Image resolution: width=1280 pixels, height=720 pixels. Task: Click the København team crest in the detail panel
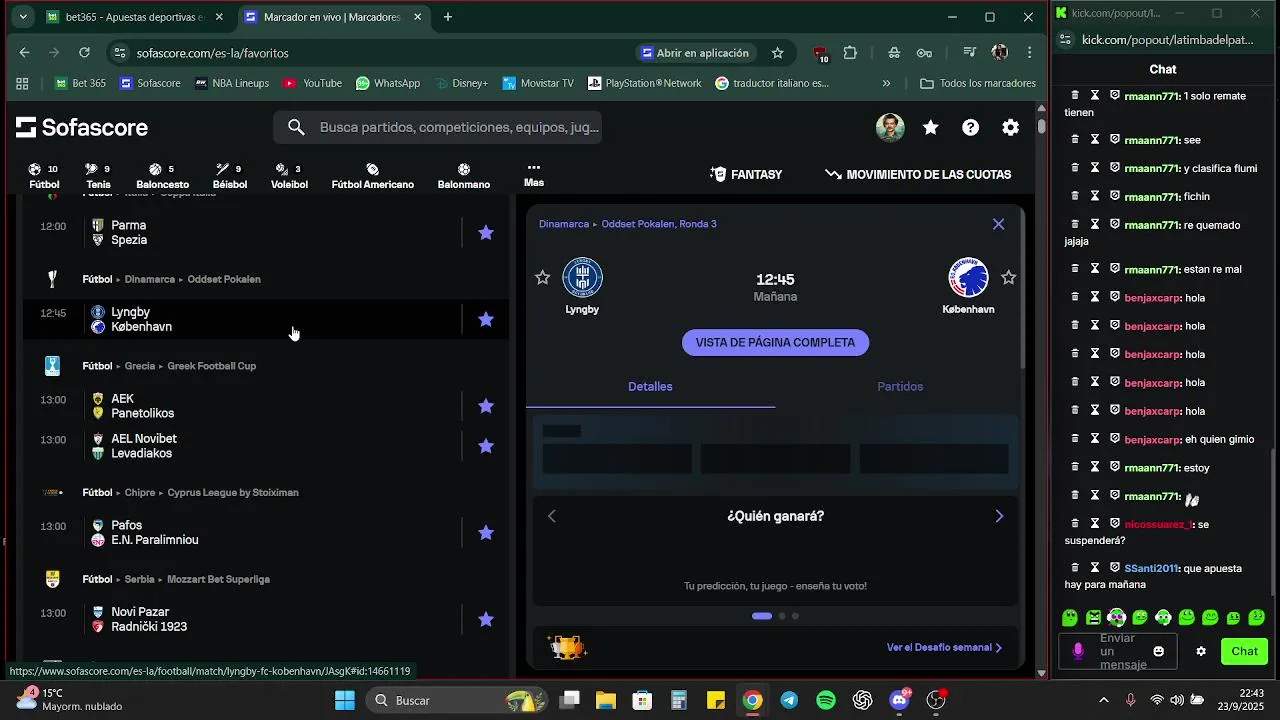click(968, 278)
